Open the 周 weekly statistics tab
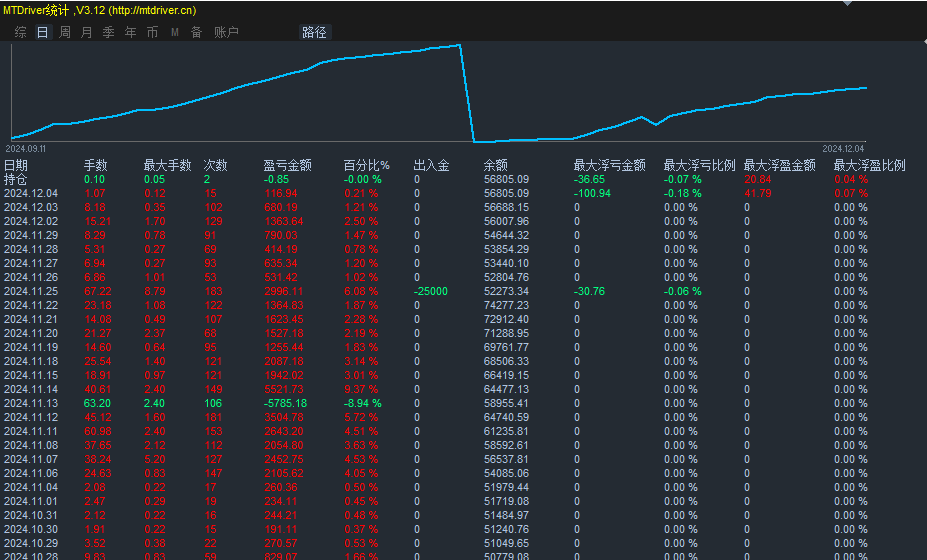The height and width of the screenshot is (560, 927). [x=64, y=32]
